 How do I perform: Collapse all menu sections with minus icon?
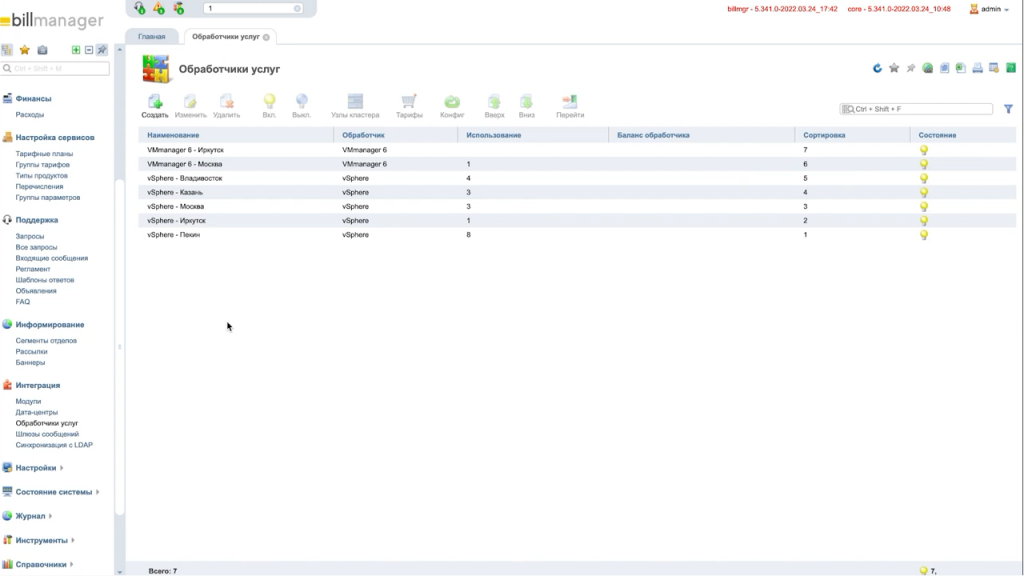[89, 50]
